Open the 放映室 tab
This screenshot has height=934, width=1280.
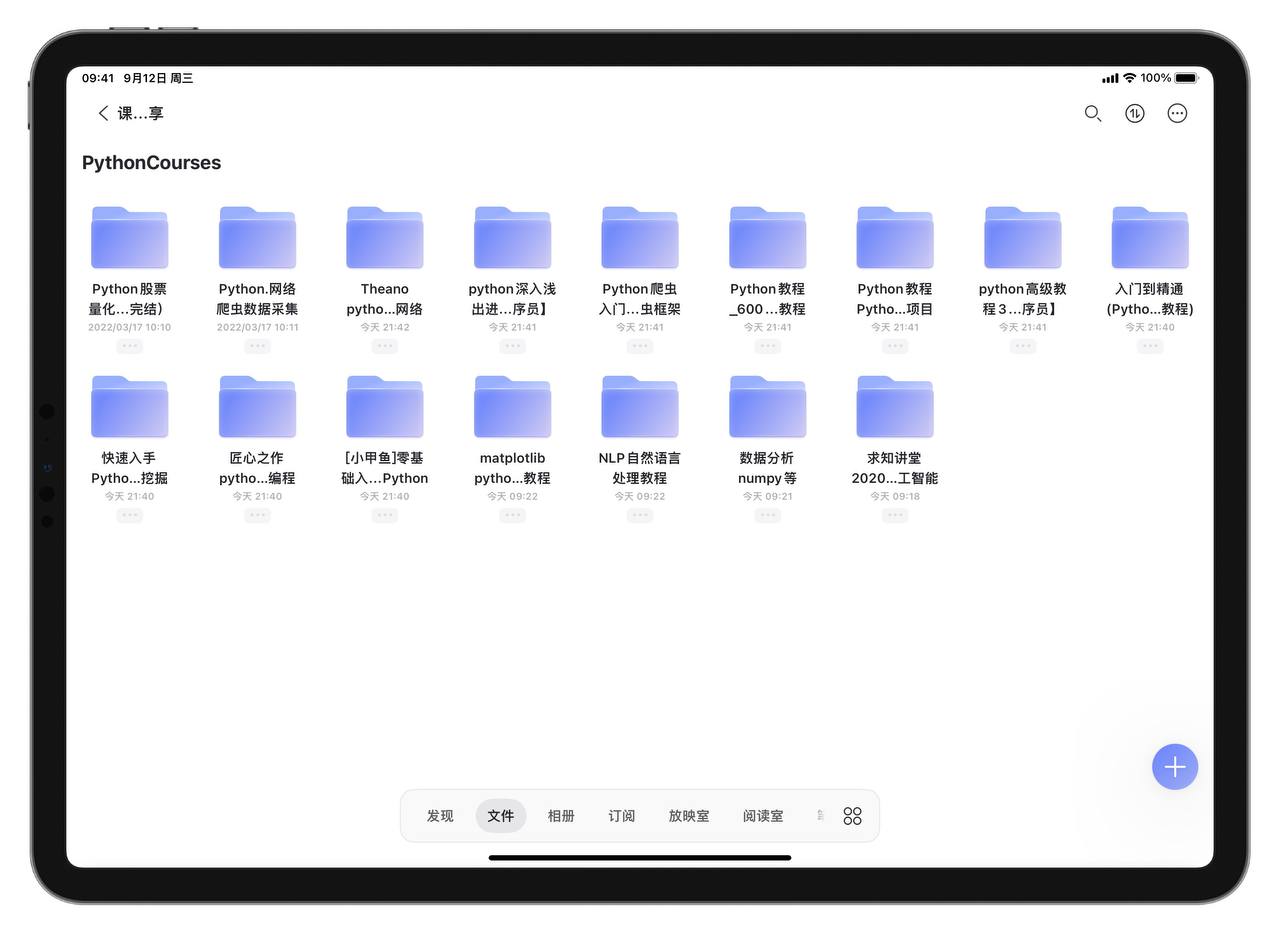(689, 816)
